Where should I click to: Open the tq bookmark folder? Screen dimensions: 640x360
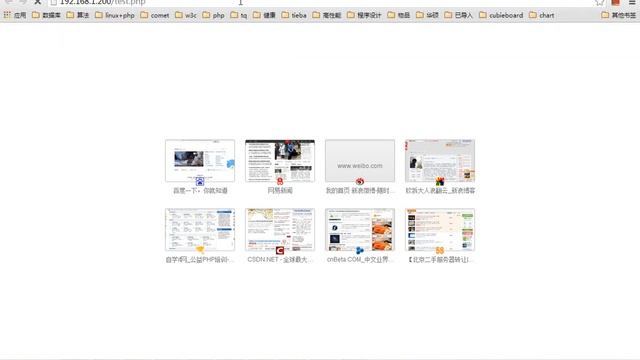239,15
